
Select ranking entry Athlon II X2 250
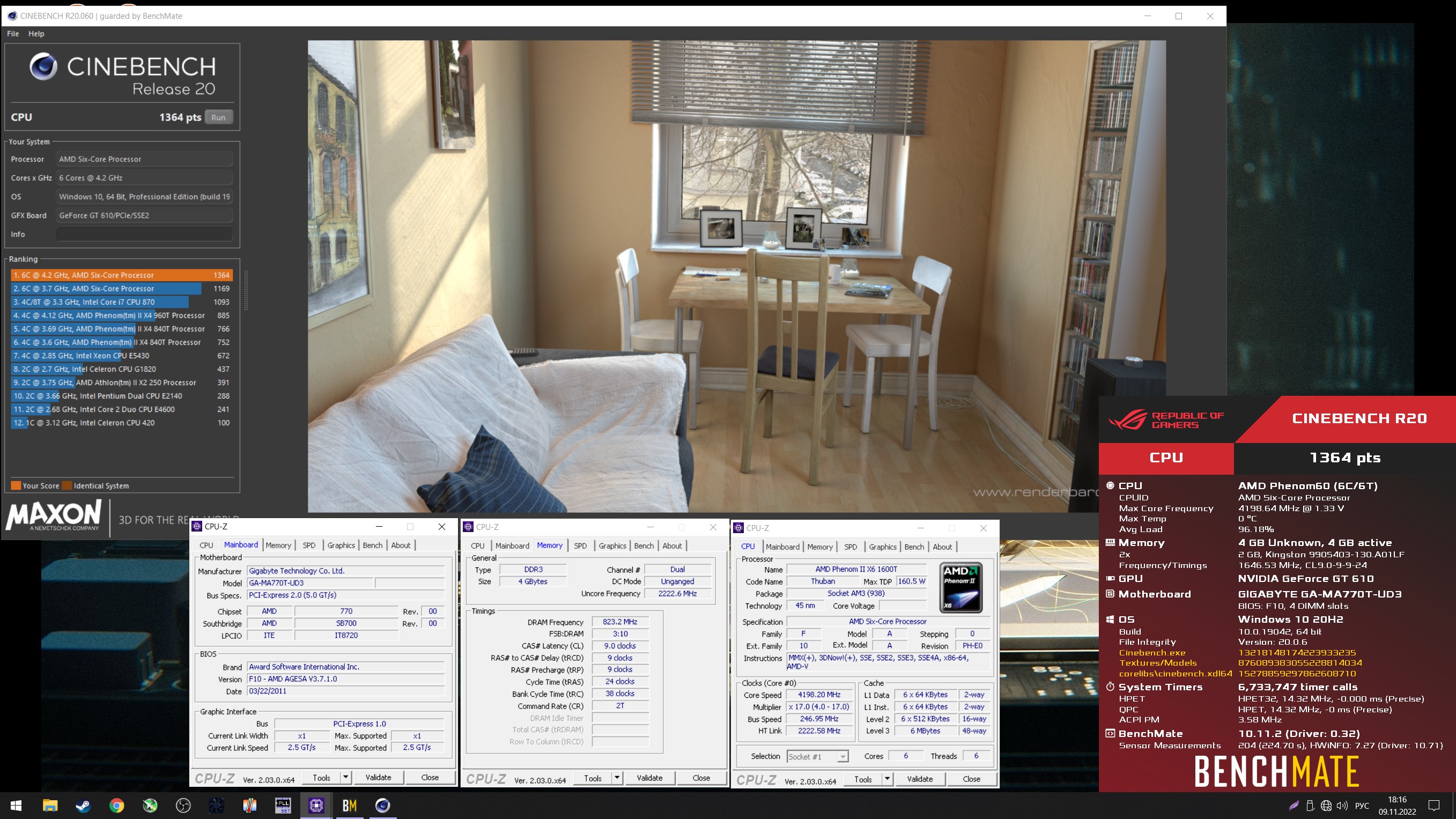coord(122,382)
